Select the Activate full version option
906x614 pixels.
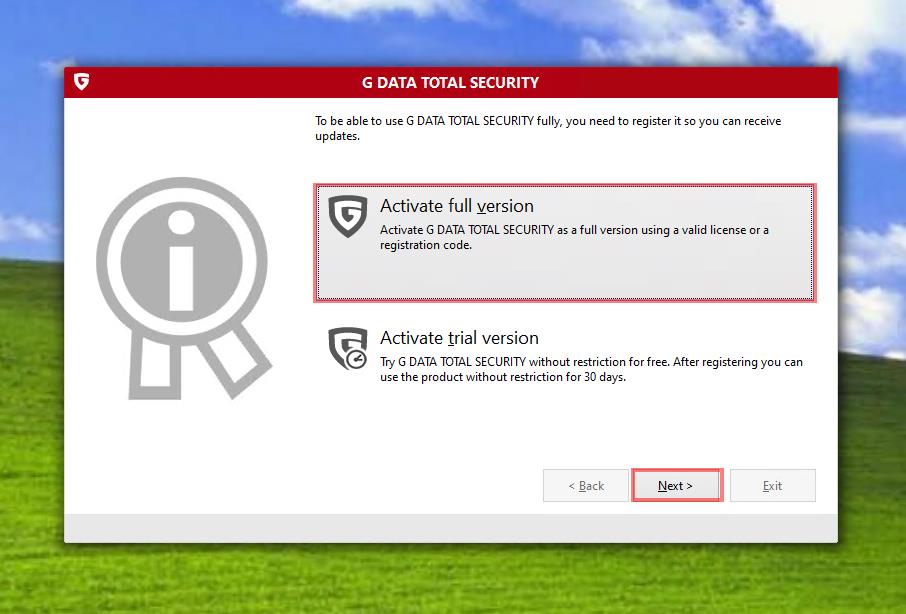point(565,243)
